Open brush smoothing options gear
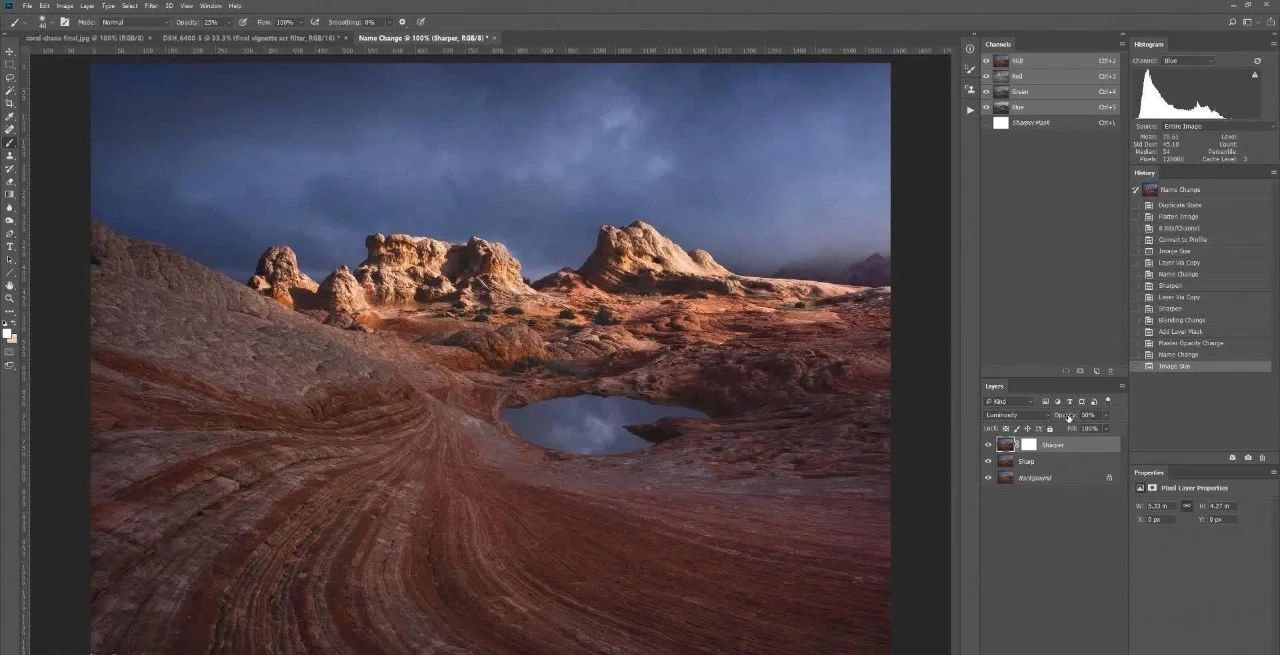This screenshot has width=1280, height=655. [x=402, y=21]
